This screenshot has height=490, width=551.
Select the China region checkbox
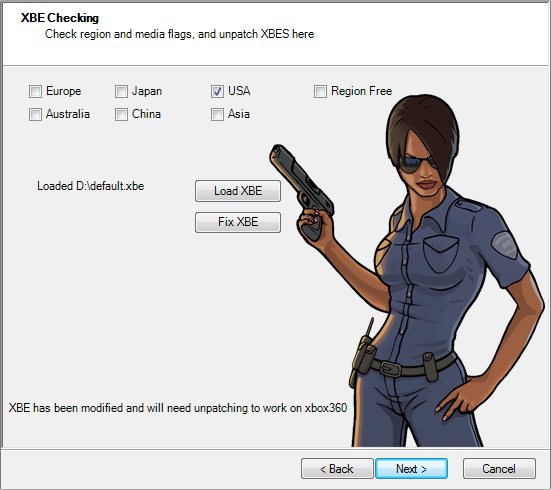point(121,114)
